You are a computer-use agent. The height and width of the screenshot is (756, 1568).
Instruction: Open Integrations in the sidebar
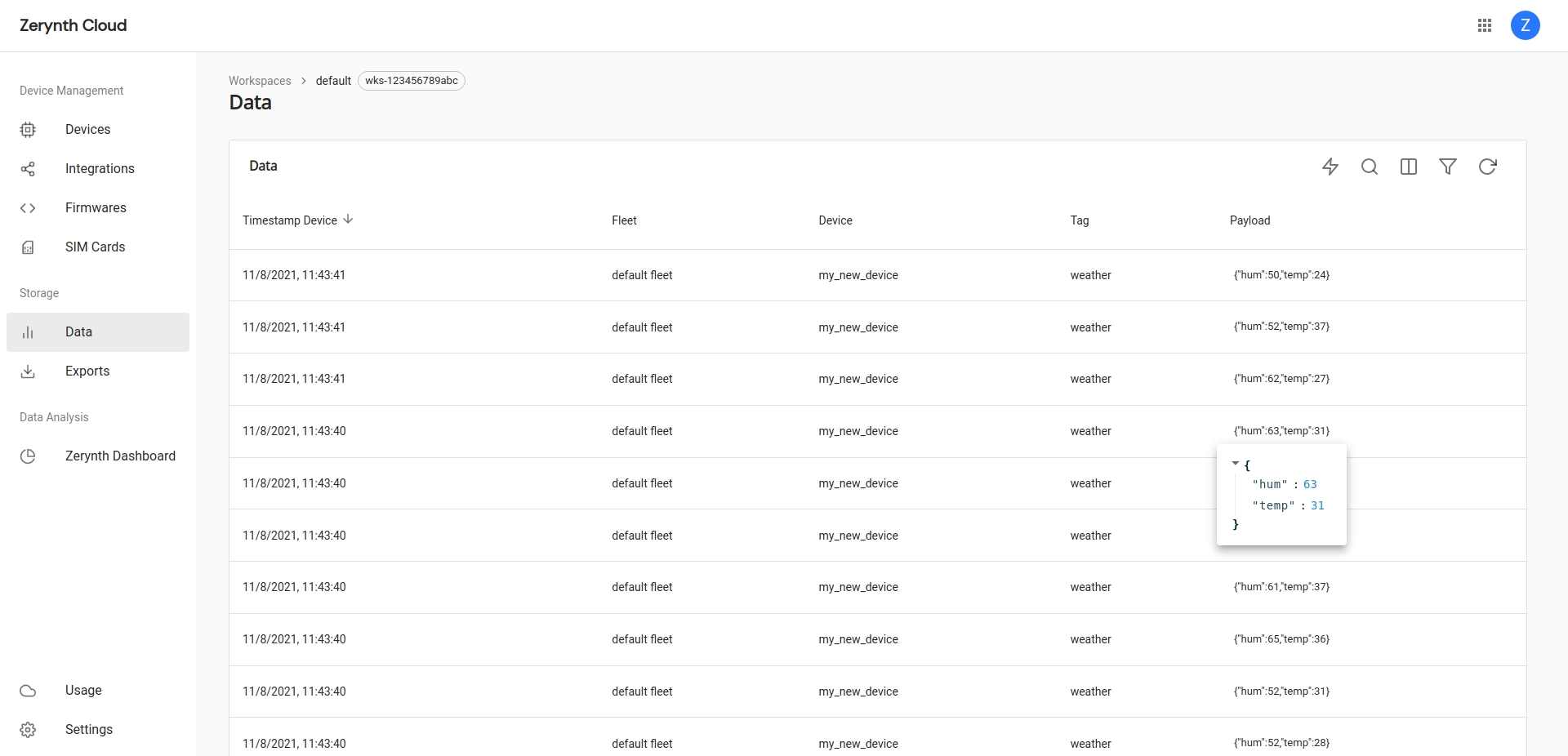pyautogui.click(x=98, y=169)
